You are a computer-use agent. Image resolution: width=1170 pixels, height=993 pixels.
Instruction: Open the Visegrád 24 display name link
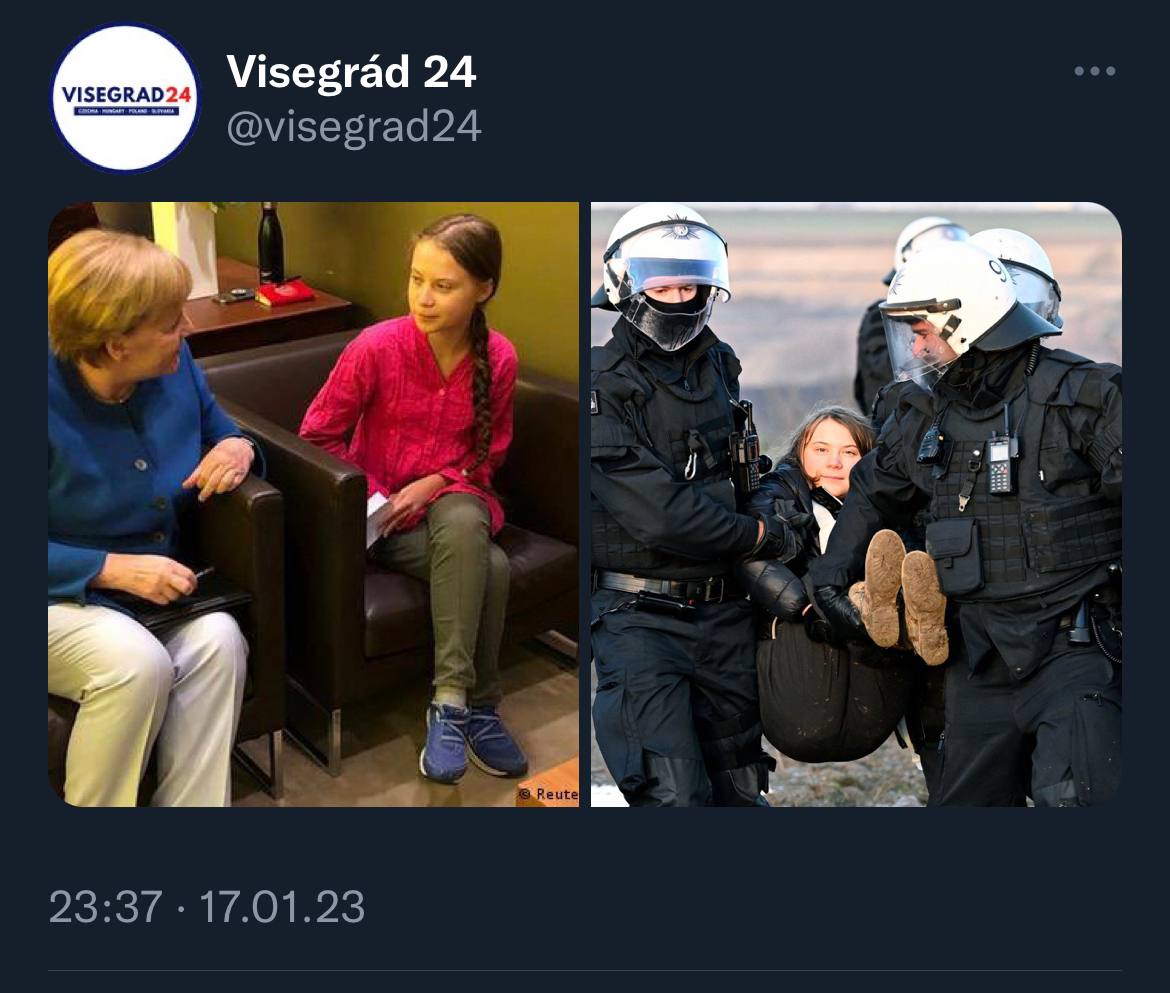(351, 72)
